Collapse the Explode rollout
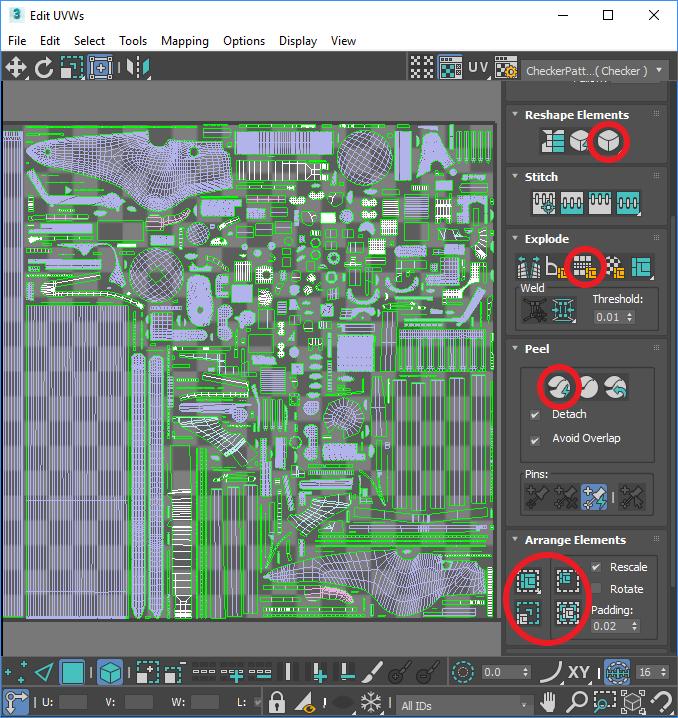This screenshot has width=678, height=718. coord(515,239)
